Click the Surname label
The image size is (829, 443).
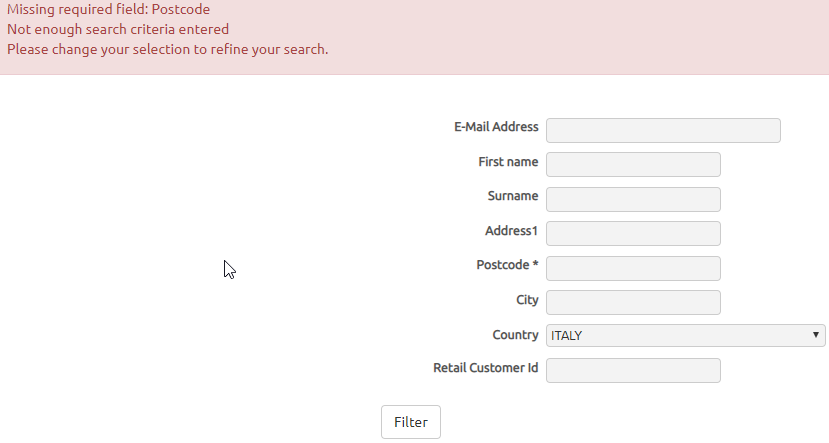[x=513, y=196]
